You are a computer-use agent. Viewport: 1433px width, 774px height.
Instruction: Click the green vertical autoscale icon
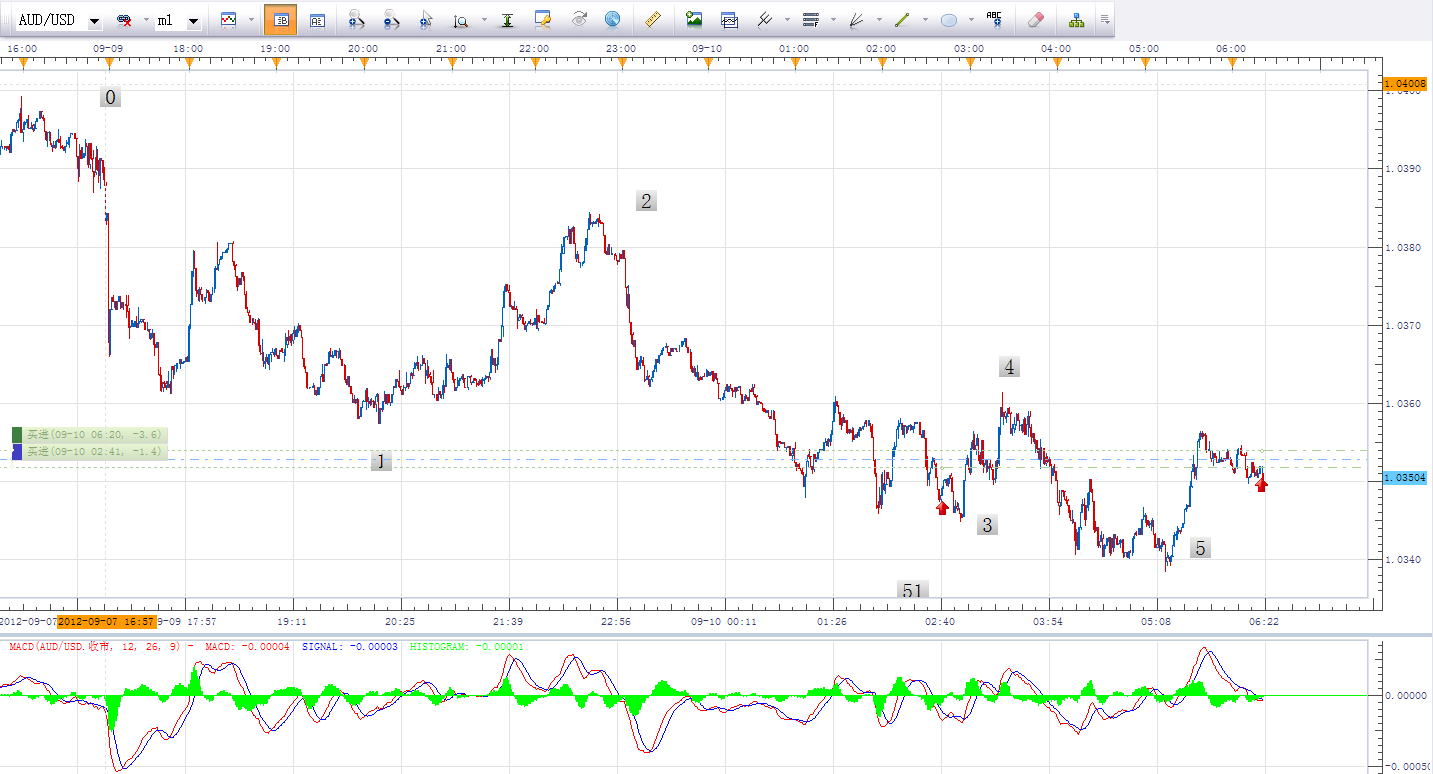[x=508, y=20]
